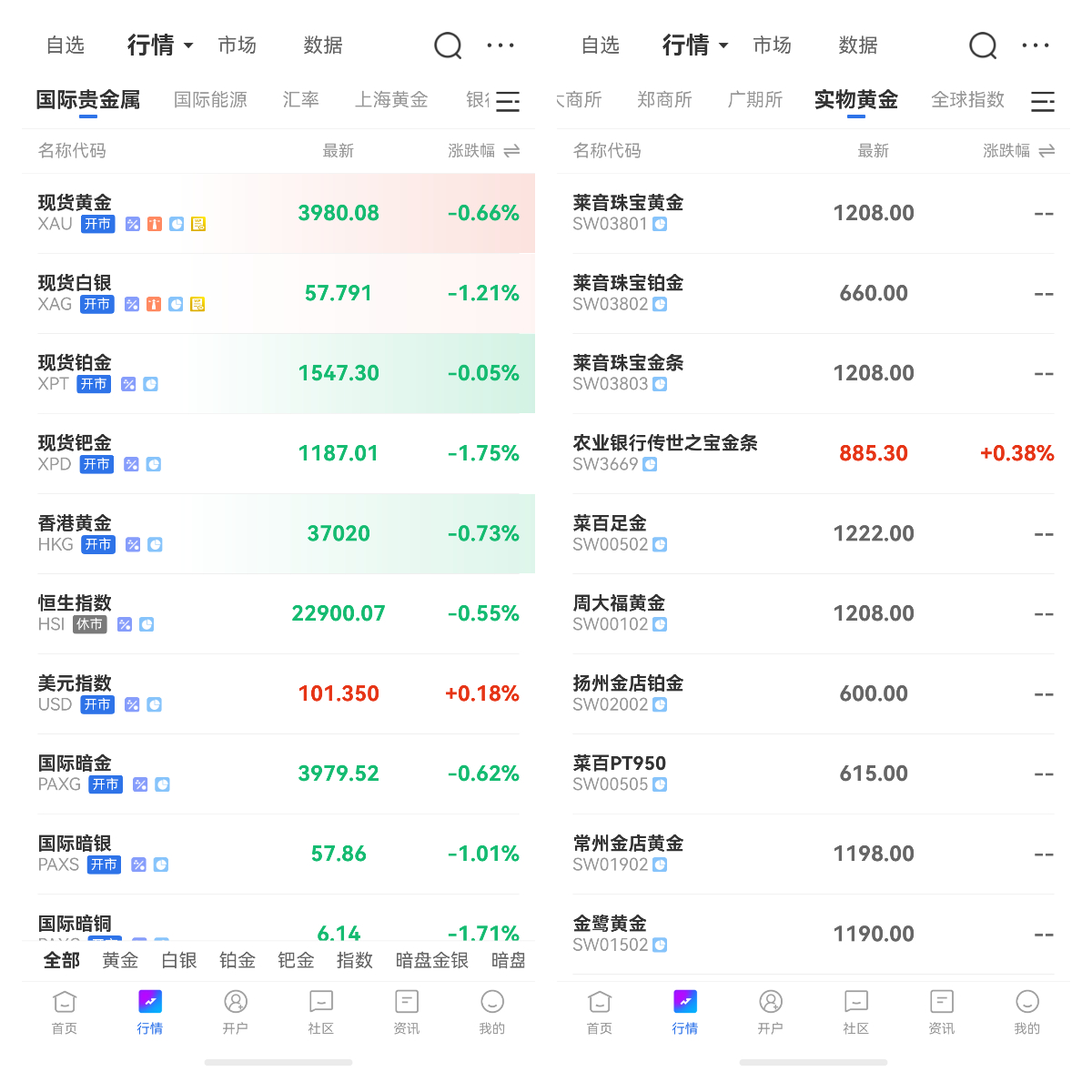Switch to the 广期所 tab
This screenshot has height=1092, width=1092.
coord(755,99)
